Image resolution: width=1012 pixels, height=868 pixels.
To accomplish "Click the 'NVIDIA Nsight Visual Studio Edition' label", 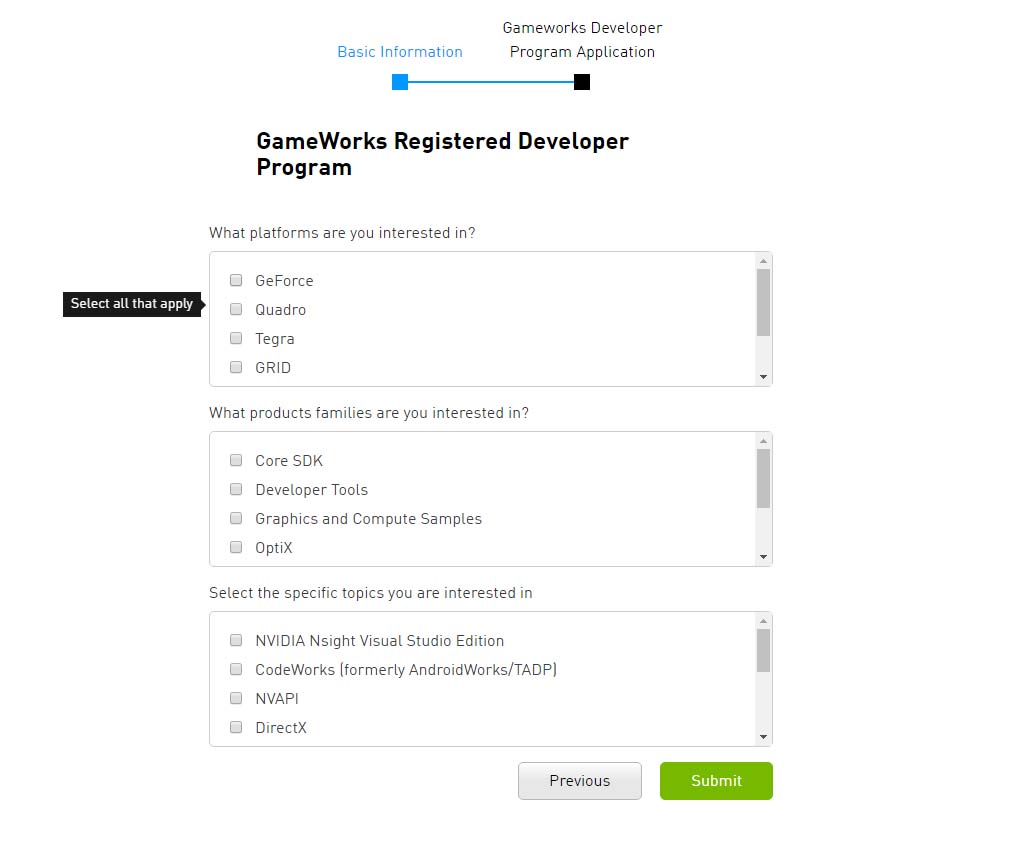I will (380, 641).
